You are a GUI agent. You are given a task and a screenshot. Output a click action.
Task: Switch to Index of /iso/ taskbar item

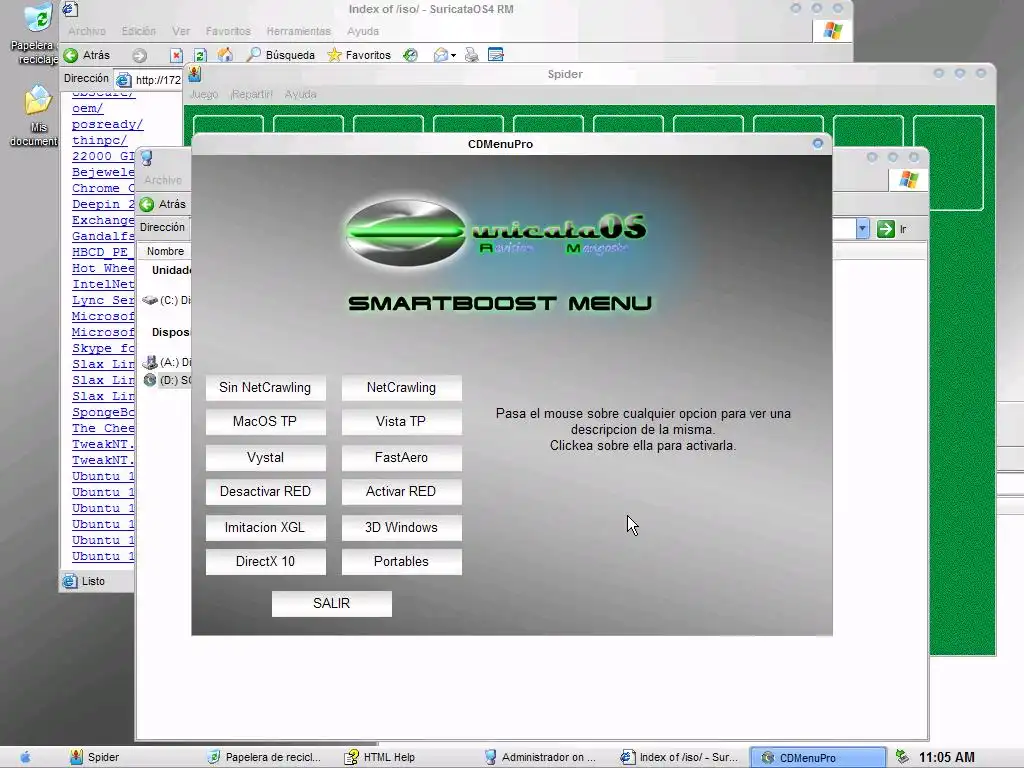pyautogui.click(x=679, y=757)
